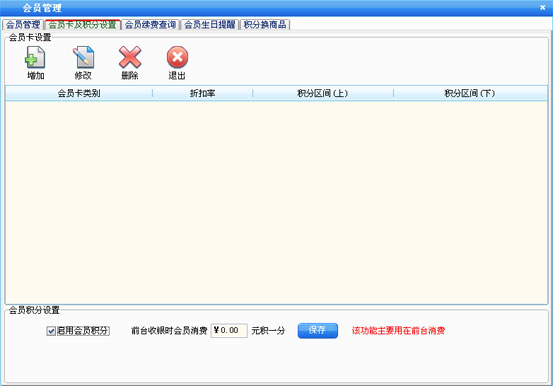
Task: Click the 删除 red cross icon
Action: (x=130, y=57)
